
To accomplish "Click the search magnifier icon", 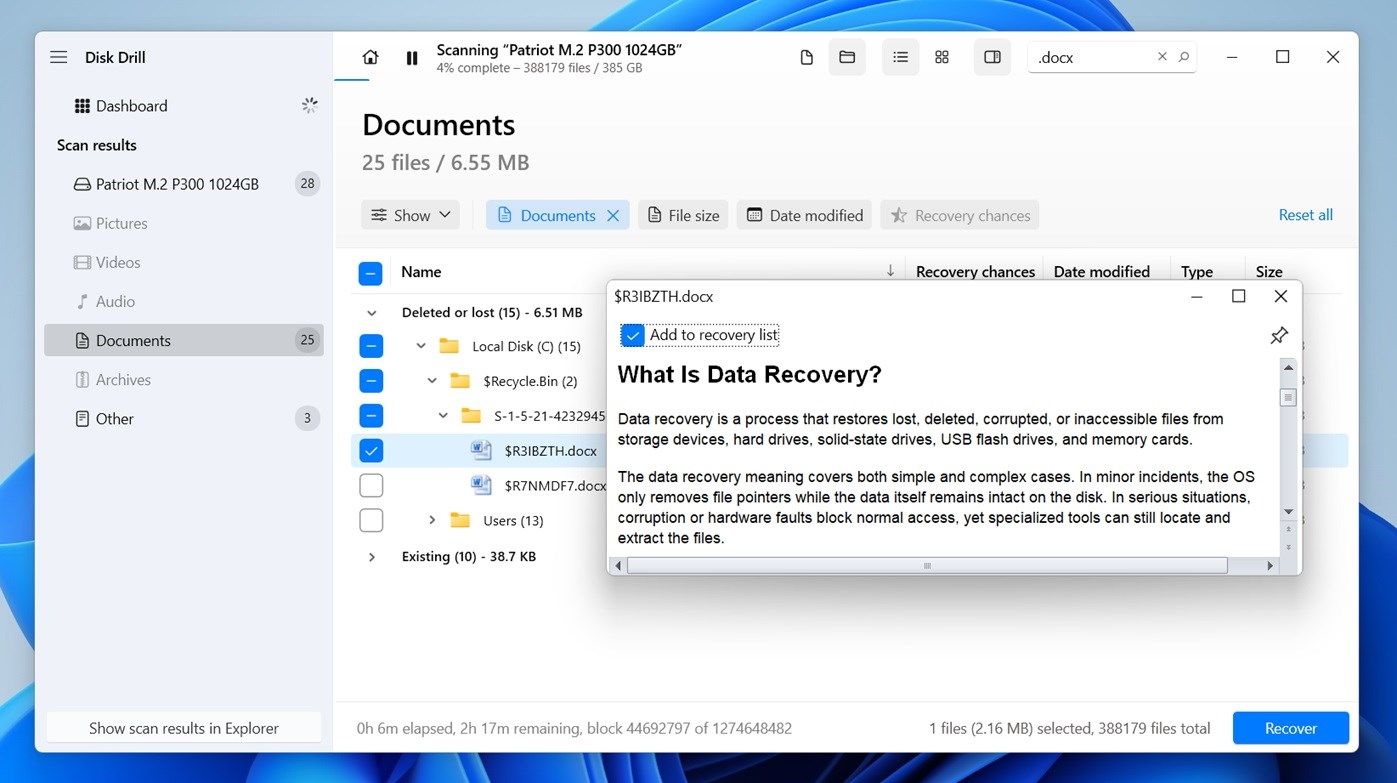I will coord(1184,57).
